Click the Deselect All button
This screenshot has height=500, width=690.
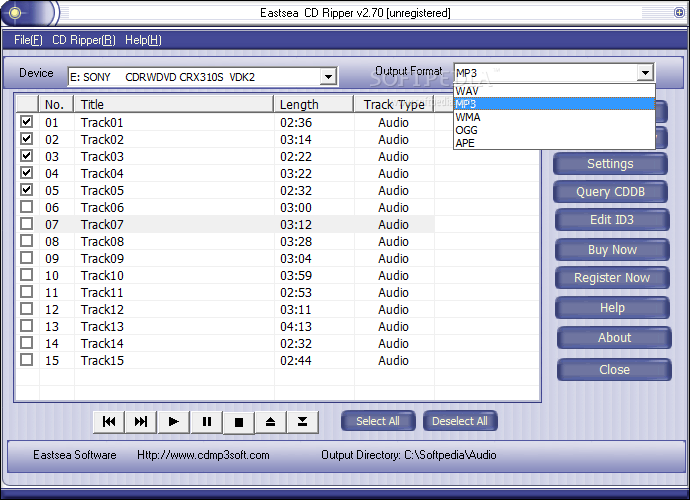tap(460, 421)
